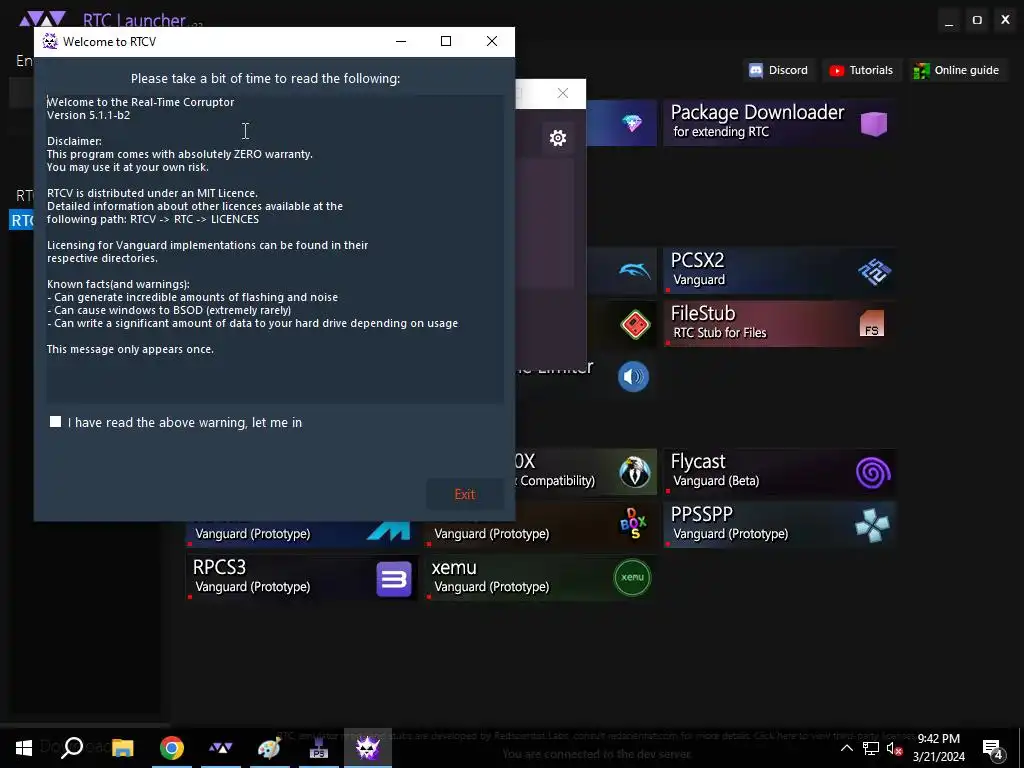Click "Version 5.1.1-b2" text line
The image size is (1024, 768).
point(89,115)
